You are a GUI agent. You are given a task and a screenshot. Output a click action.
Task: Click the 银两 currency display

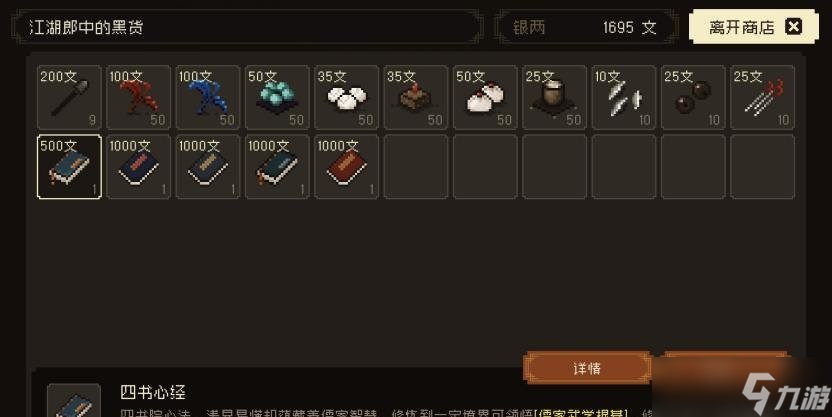(586, 27)
